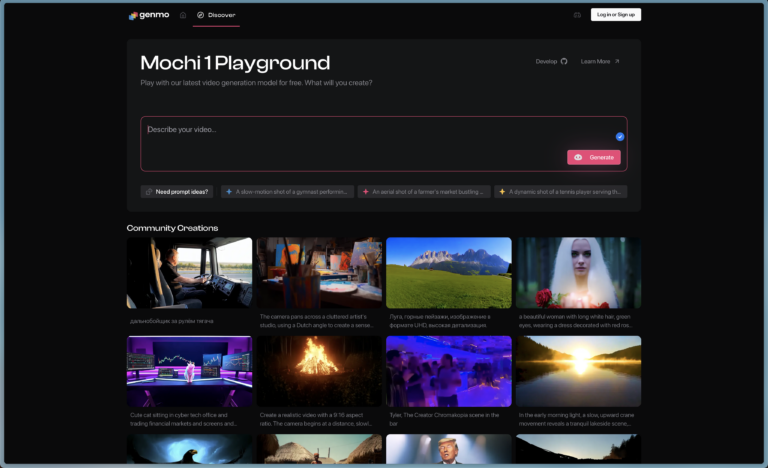Go to Home via house icon
The image size is (768, 468).
pyautogui.click(x=183, y=15)
